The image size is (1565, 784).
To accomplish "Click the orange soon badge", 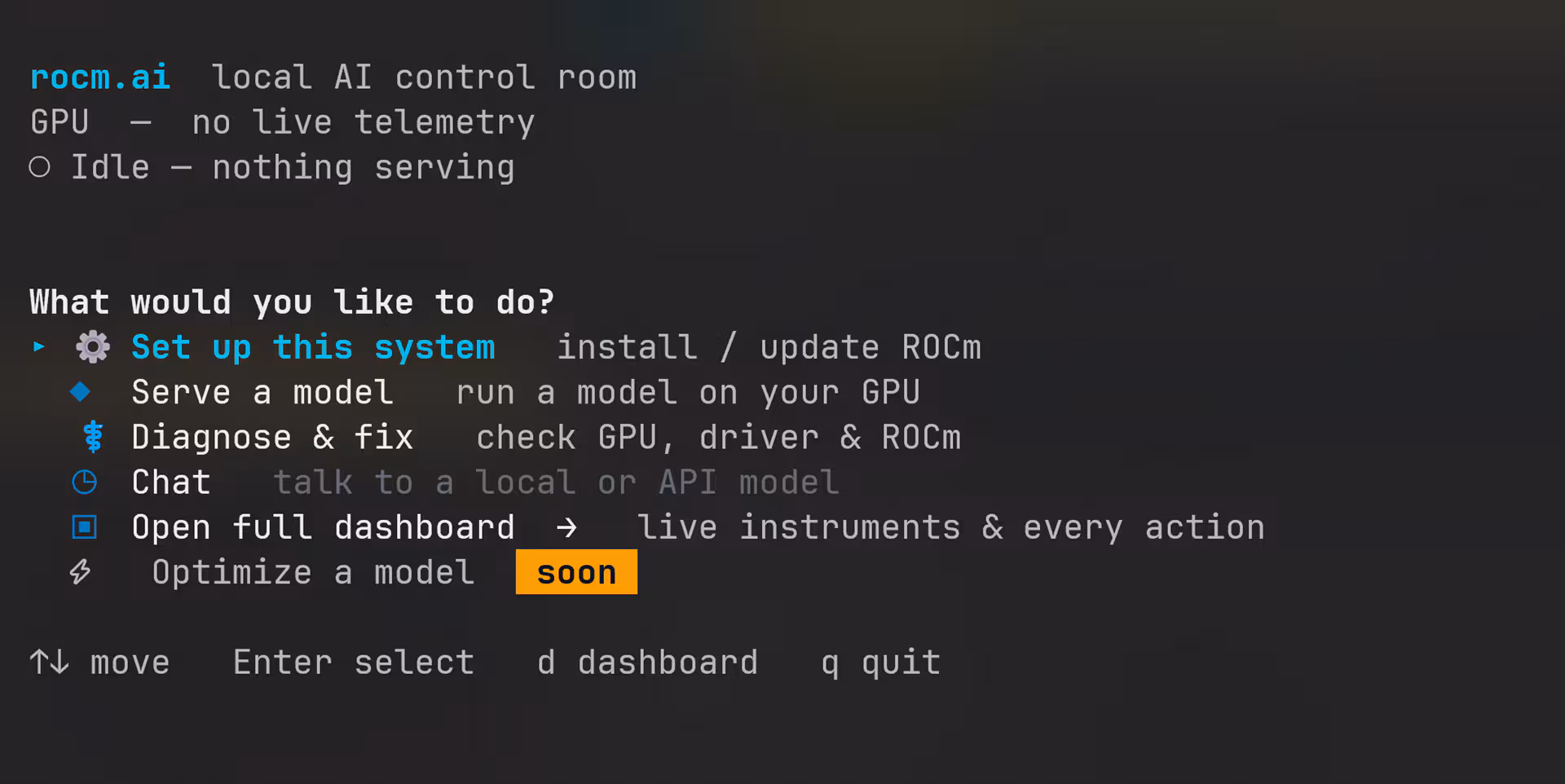I will pyautogui.click(x=576, y=572).
